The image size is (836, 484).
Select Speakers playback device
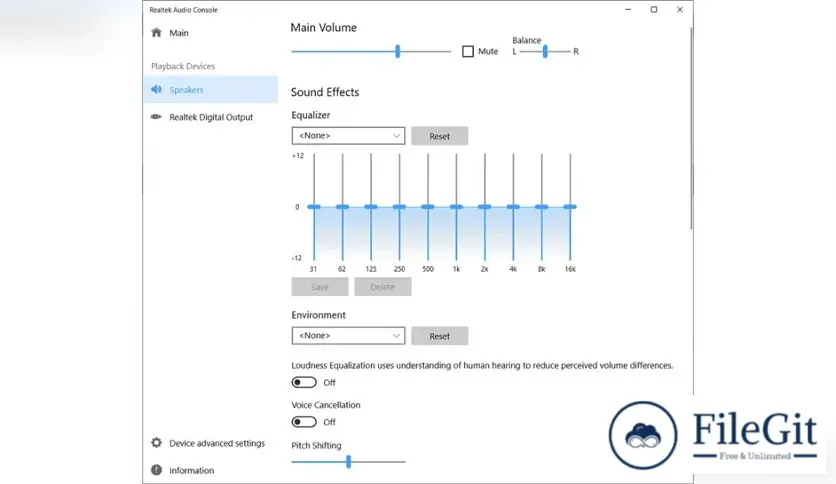(211, 89)
